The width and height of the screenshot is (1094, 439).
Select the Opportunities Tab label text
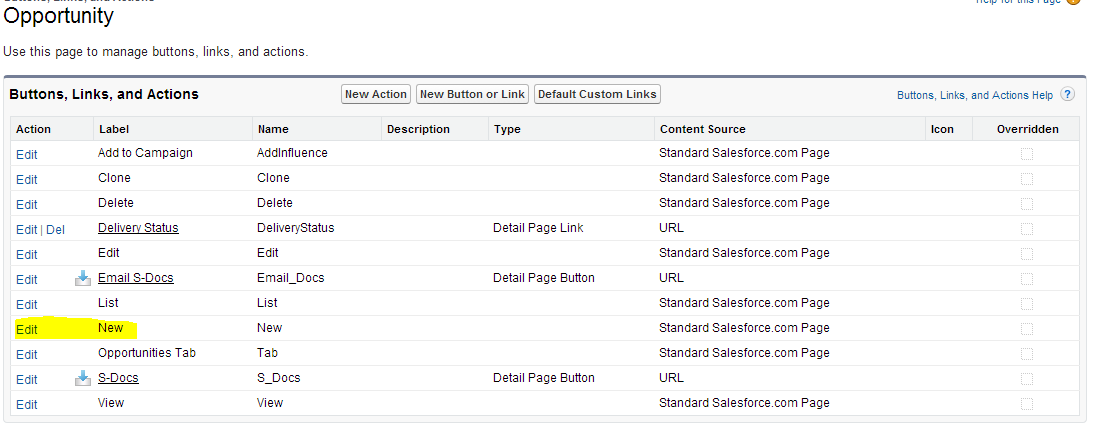(x=147, y=352)
